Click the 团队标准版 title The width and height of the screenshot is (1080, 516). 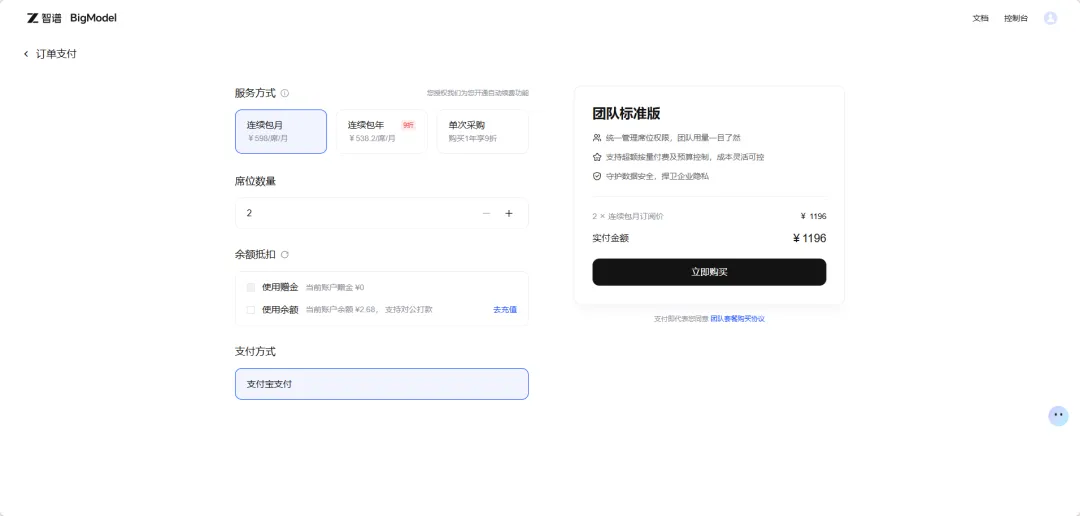[627, 114]
